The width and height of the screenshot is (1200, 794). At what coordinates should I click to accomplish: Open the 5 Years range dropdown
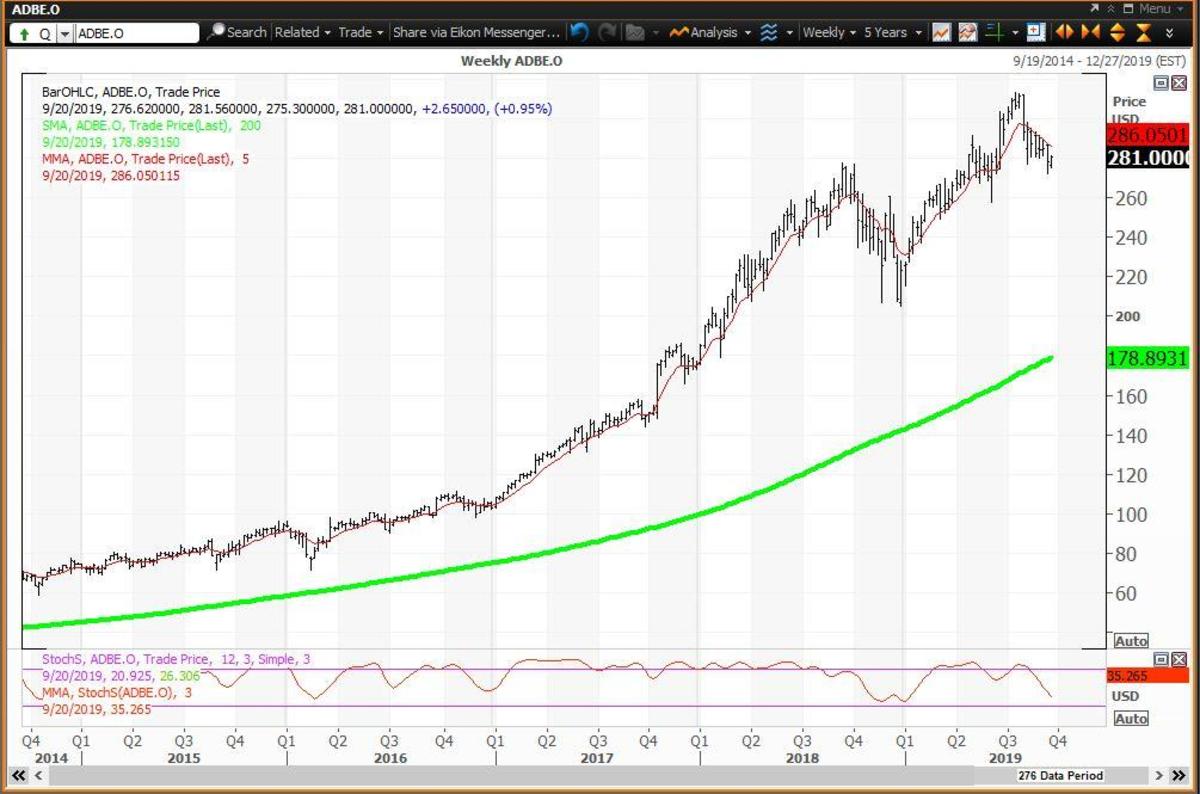(890, 32)
